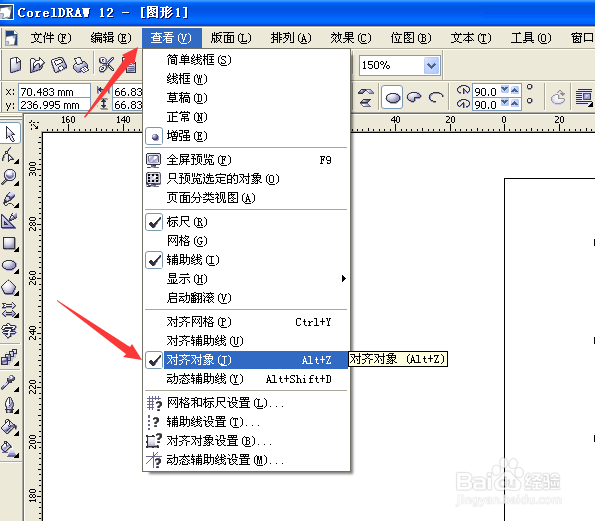
Task: Choose Arc shape on property bar
Action: (x=436, y=98)
